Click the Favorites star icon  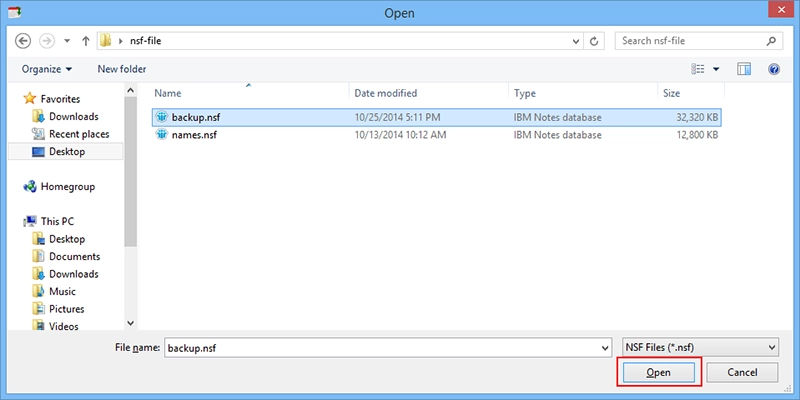click(x=30, y=98)
